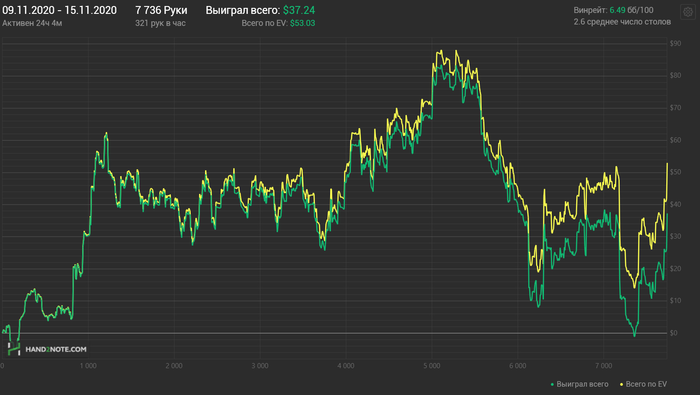The width and height of the screenshot is (700, 395).
Task: Click the $30 y-axis label
Action: click(x=675, y=237)
